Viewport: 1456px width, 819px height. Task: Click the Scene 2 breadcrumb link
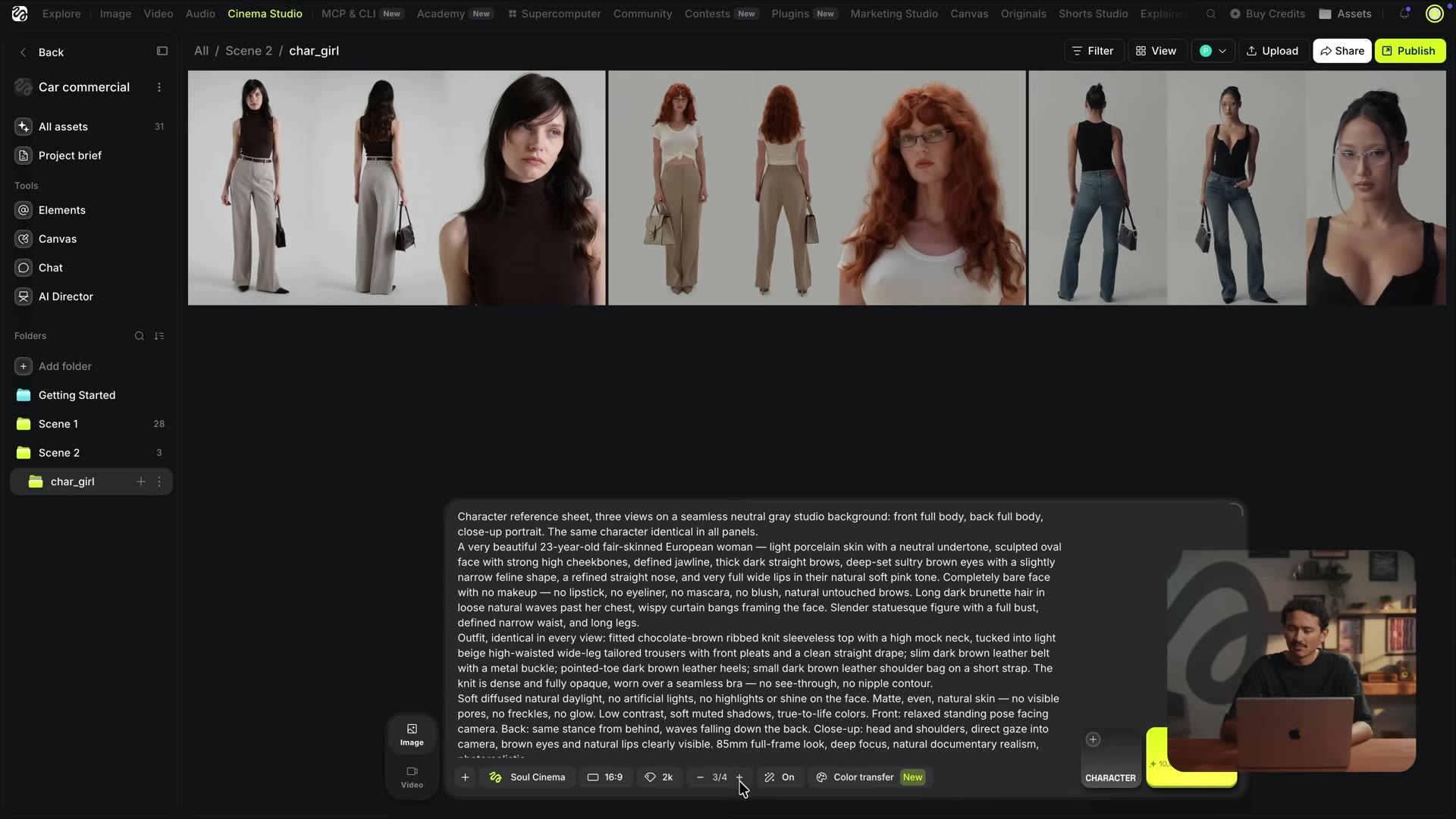click(249, 51)
